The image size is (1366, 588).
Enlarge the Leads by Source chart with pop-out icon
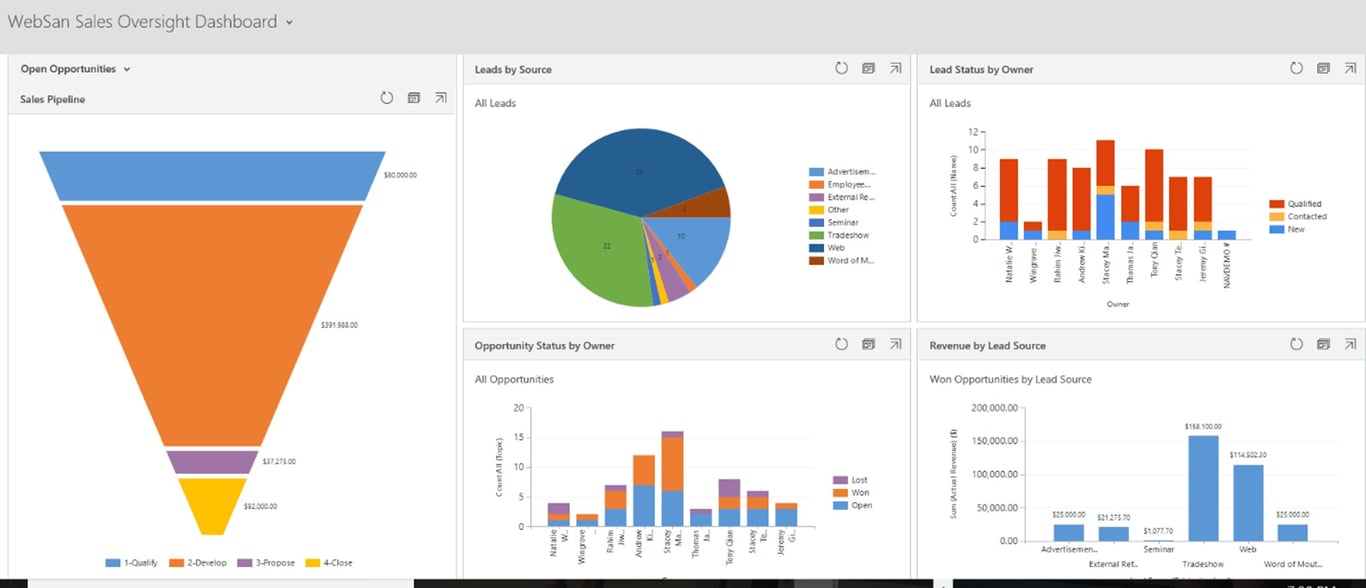tap(896, 68)
